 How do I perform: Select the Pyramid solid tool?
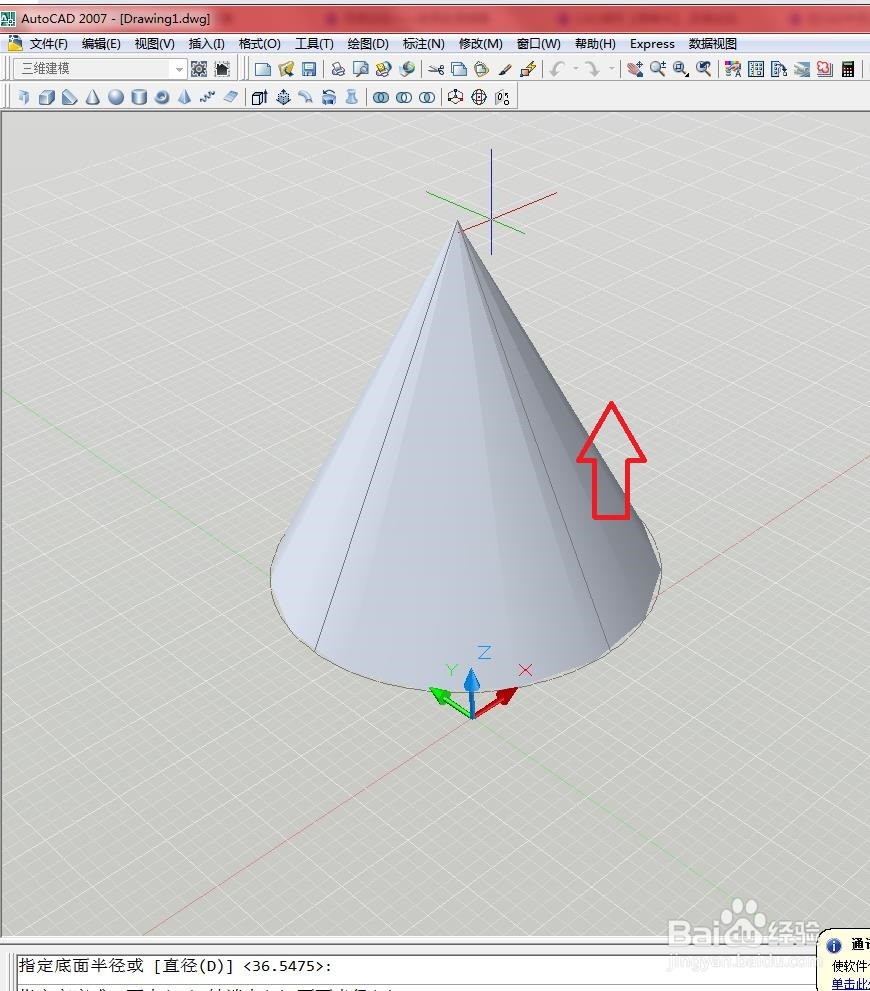pyautogui.click(x=184, y=97)
